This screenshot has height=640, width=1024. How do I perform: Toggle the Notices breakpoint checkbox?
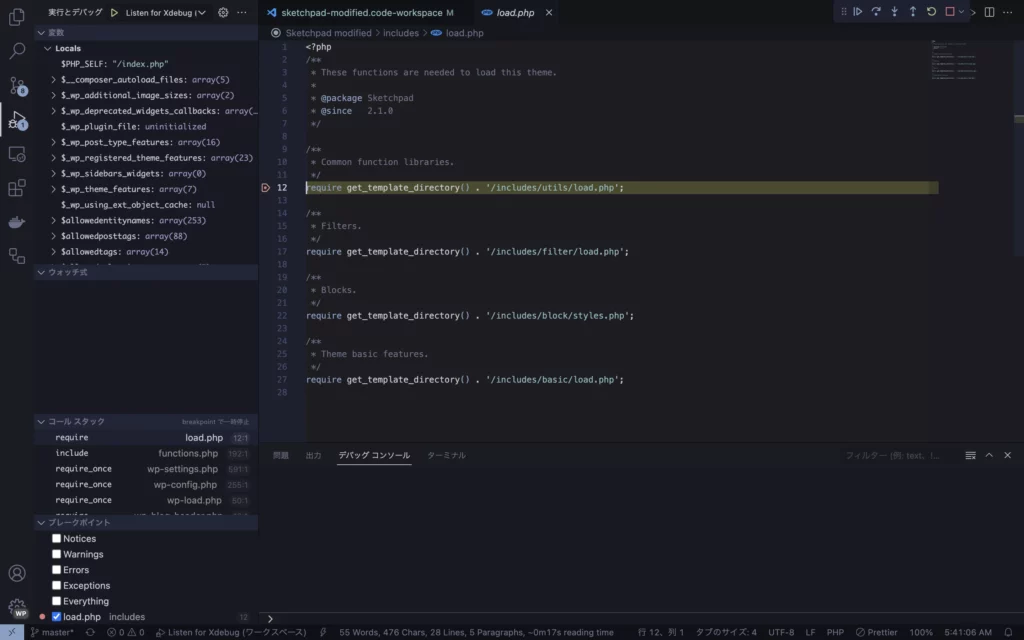coord(56,538)
